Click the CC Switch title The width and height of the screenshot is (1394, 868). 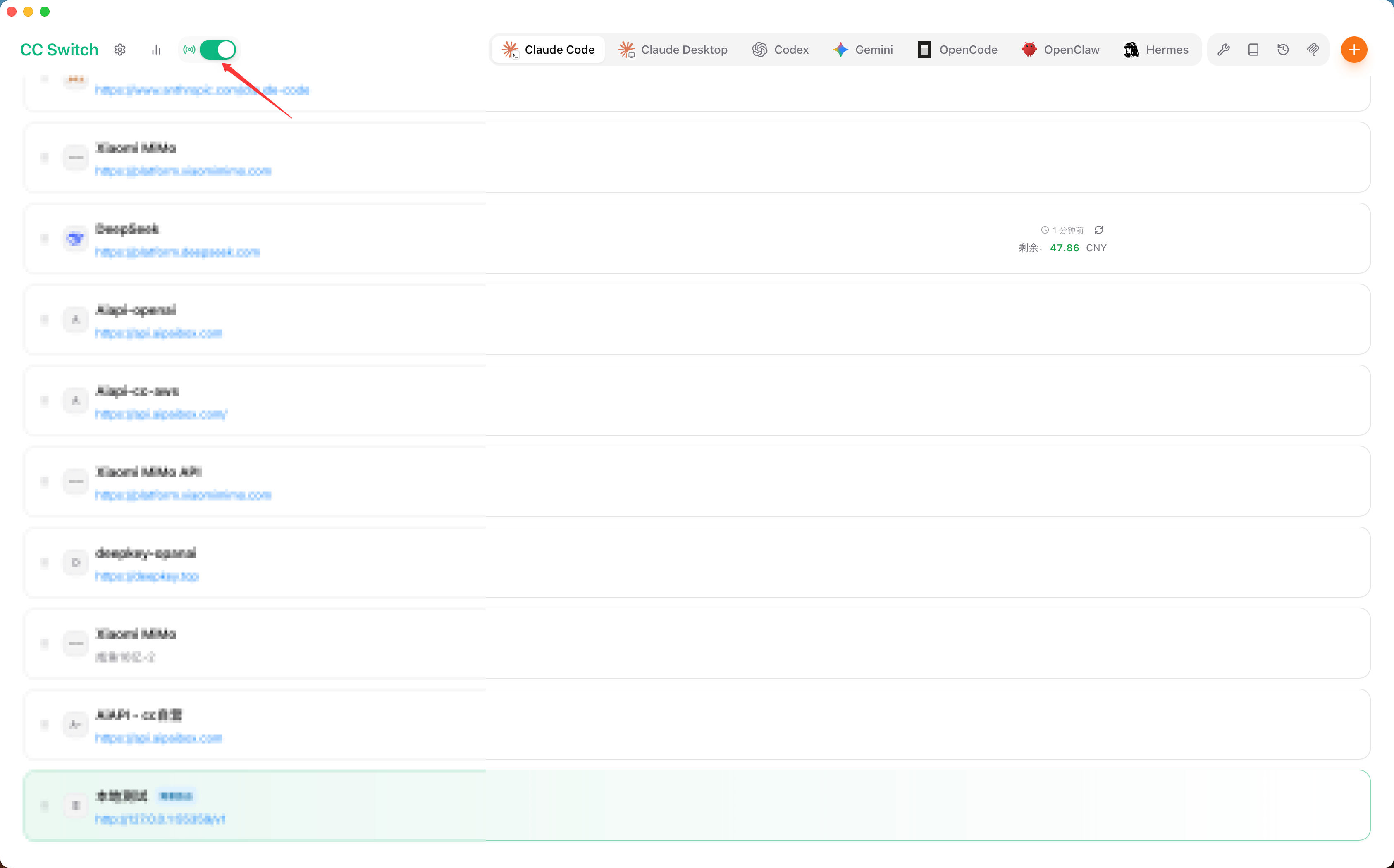tap(59, 50)
